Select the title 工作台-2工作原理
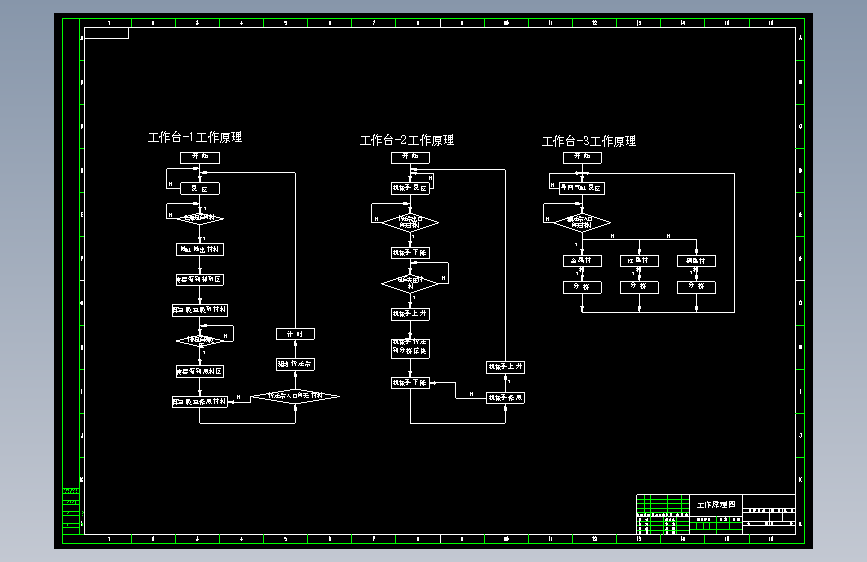This screenshot has width=867, height=562. click(407, 140)
